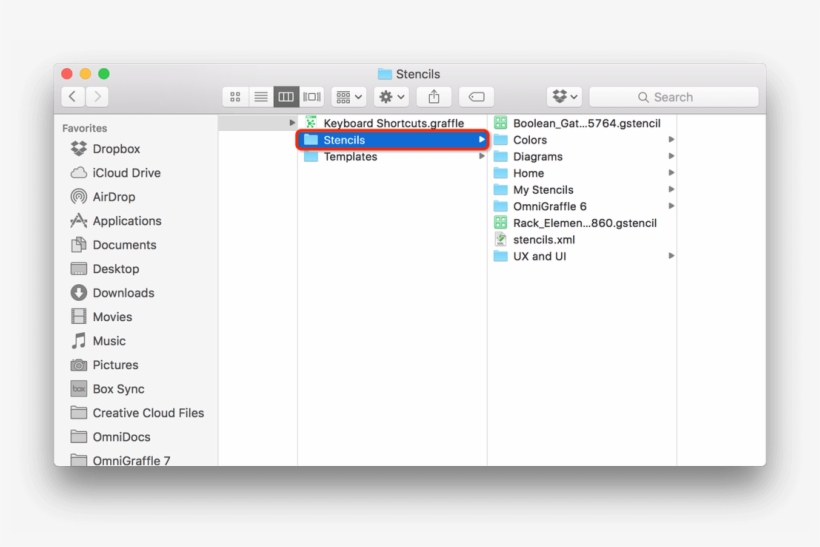This screenshot has height=547, width=820.
Task: Select Rack_Elemen...860.gstencil file
Action: pyautogui.click(x=582, y=223)
